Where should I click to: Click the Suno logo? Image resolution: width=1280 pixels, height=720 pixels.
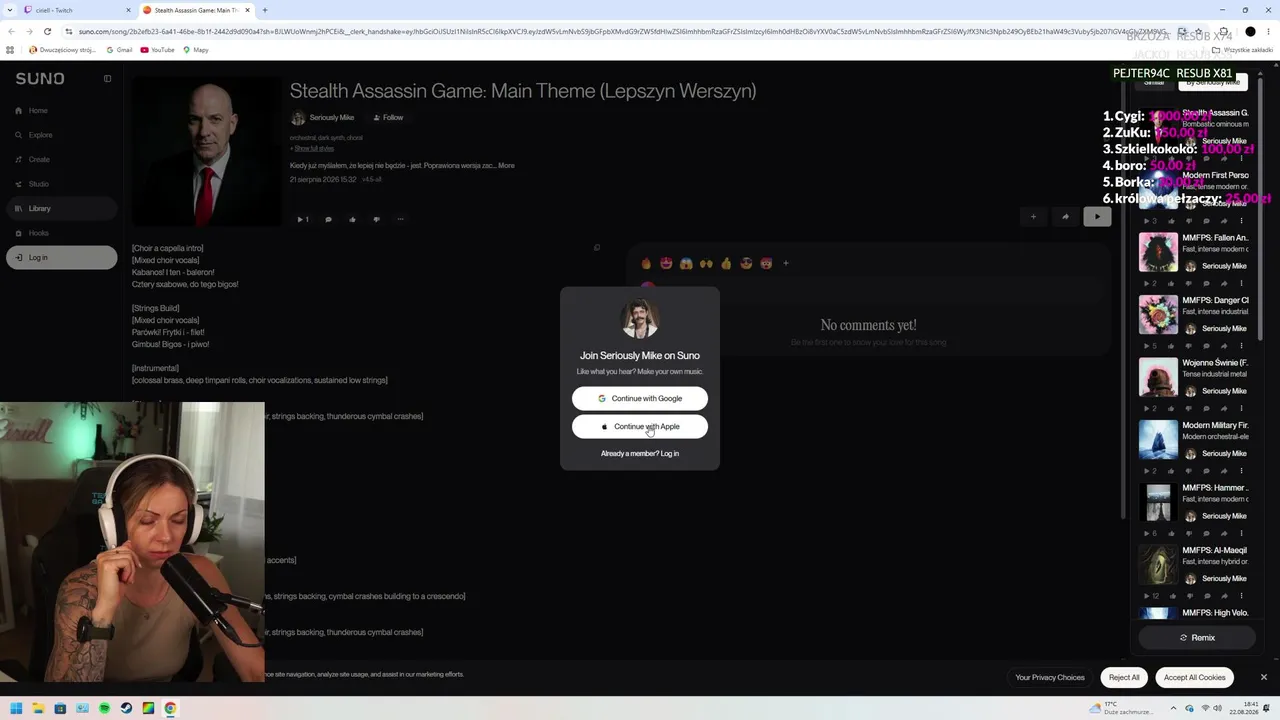click(40, 78)
